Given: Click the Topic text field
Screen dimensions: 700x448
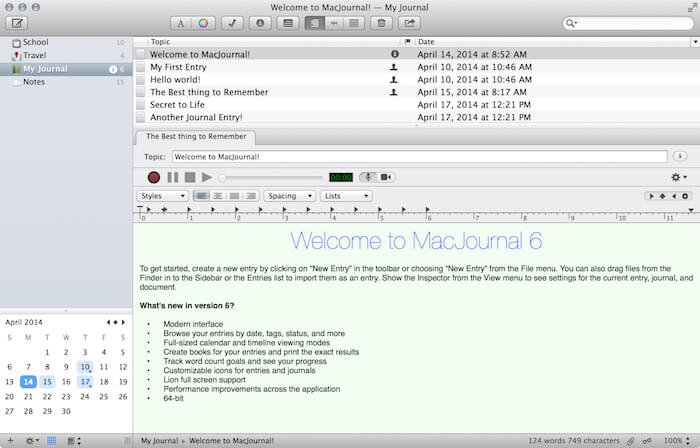Looking at the screenshot, I should click(420, 157).
